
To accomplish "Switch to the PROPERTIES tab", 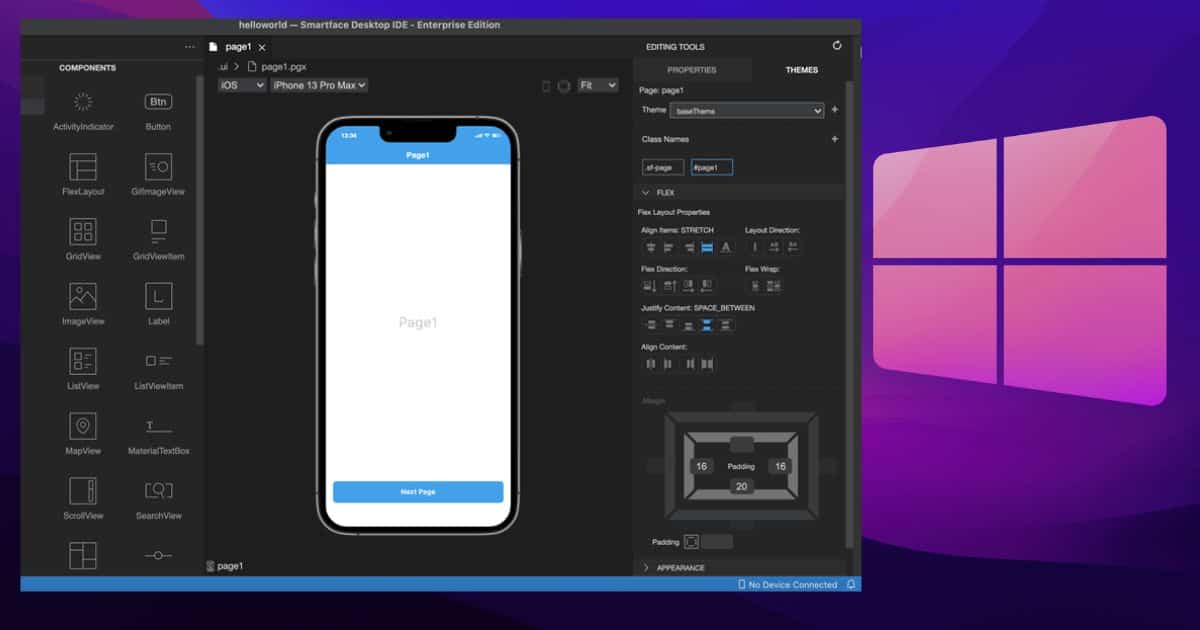I will (x=691, y=70).
